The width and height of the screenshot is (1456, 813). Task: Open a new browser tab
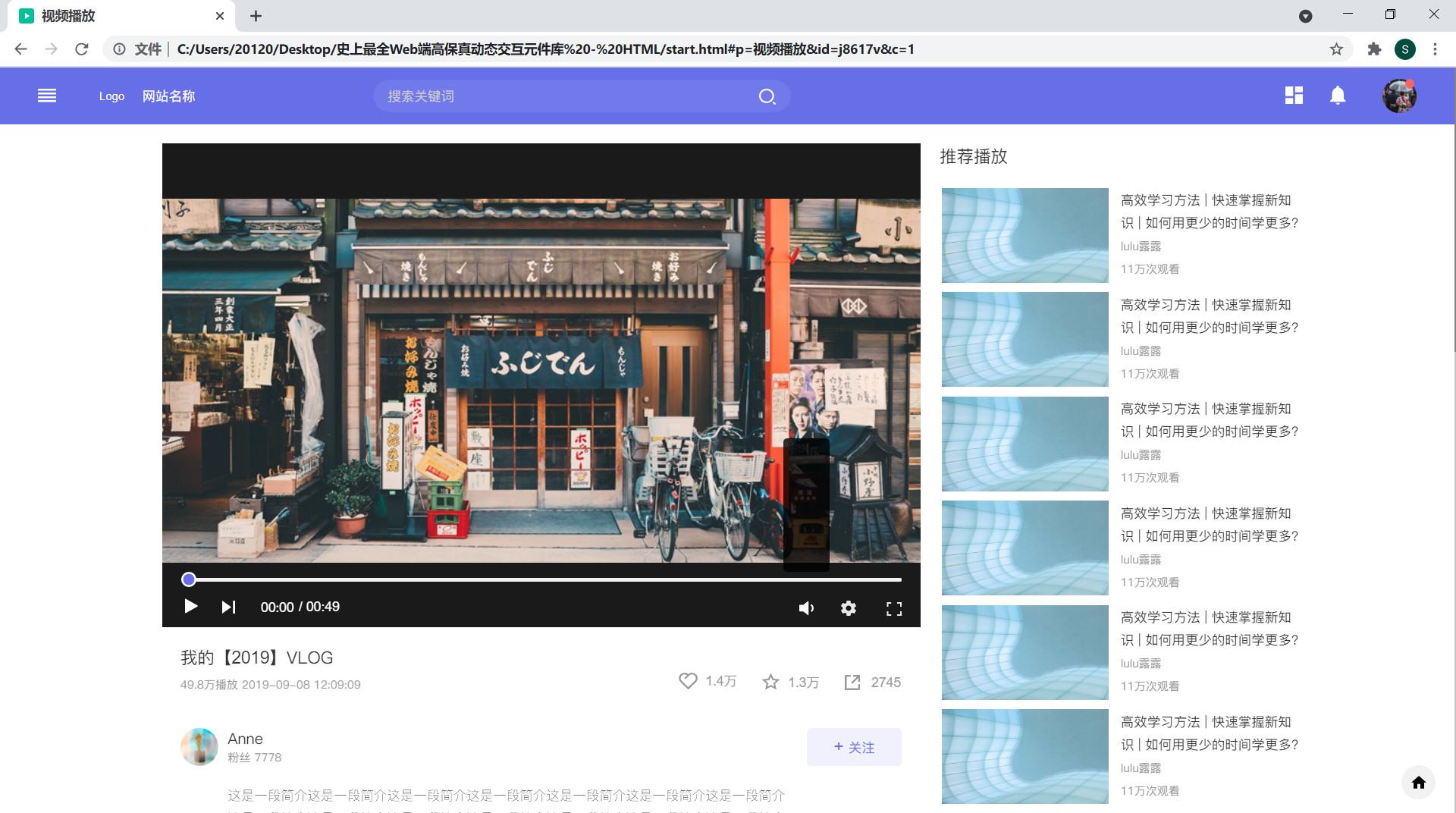pos(256,16)
